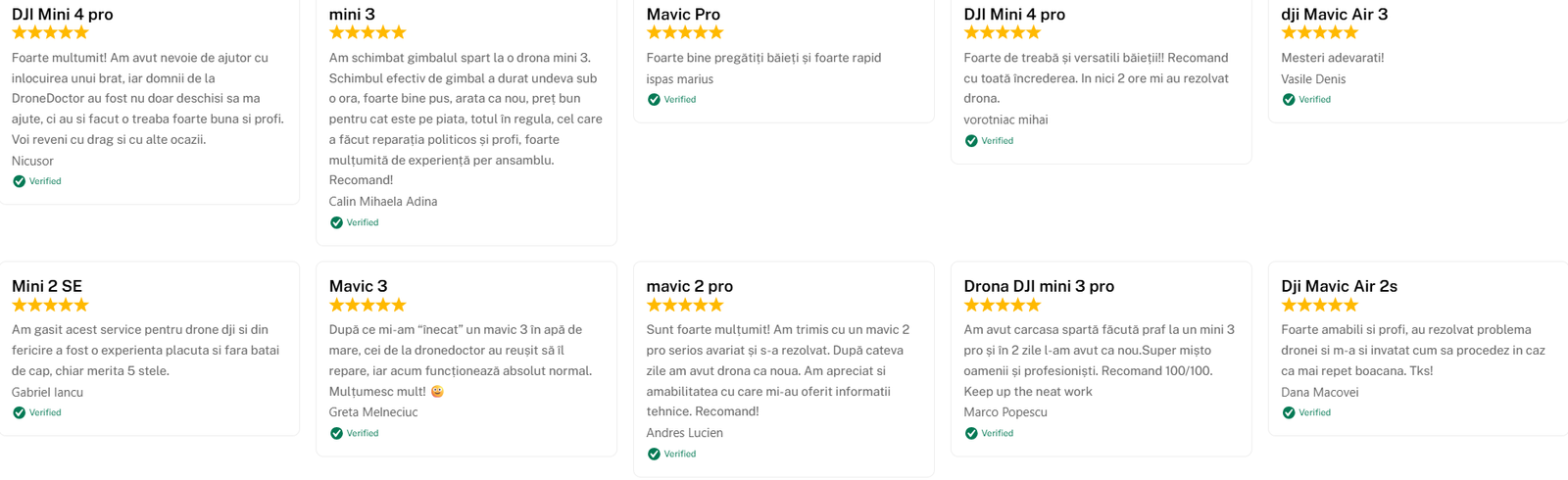Screen dimensions: 1568x480
Task: Click Verified badge icon under Calin Mihaela Adina
Action: (336, 222)
